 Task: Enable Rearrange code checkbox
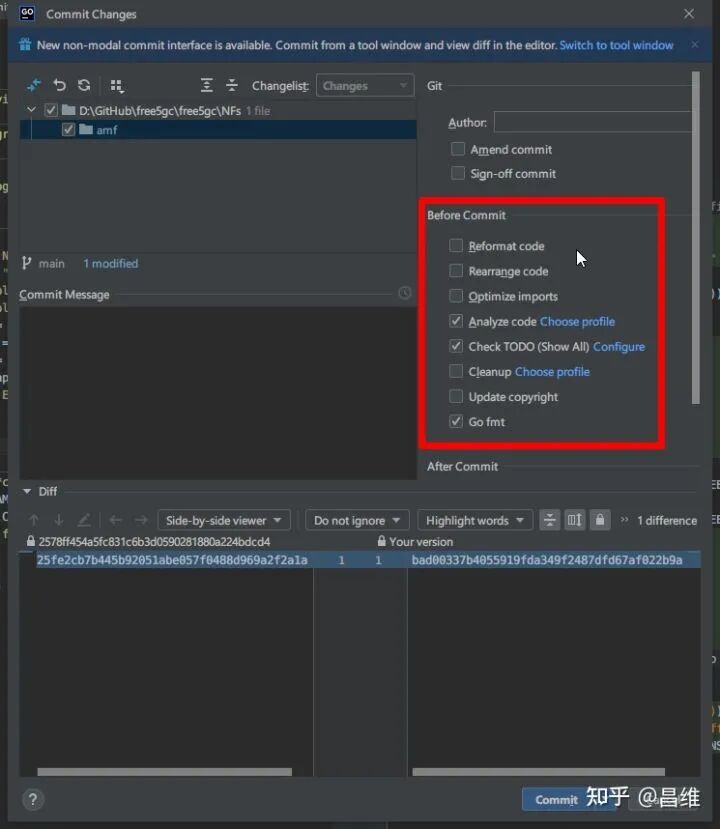pyautogui.click(x=456, y=271)
